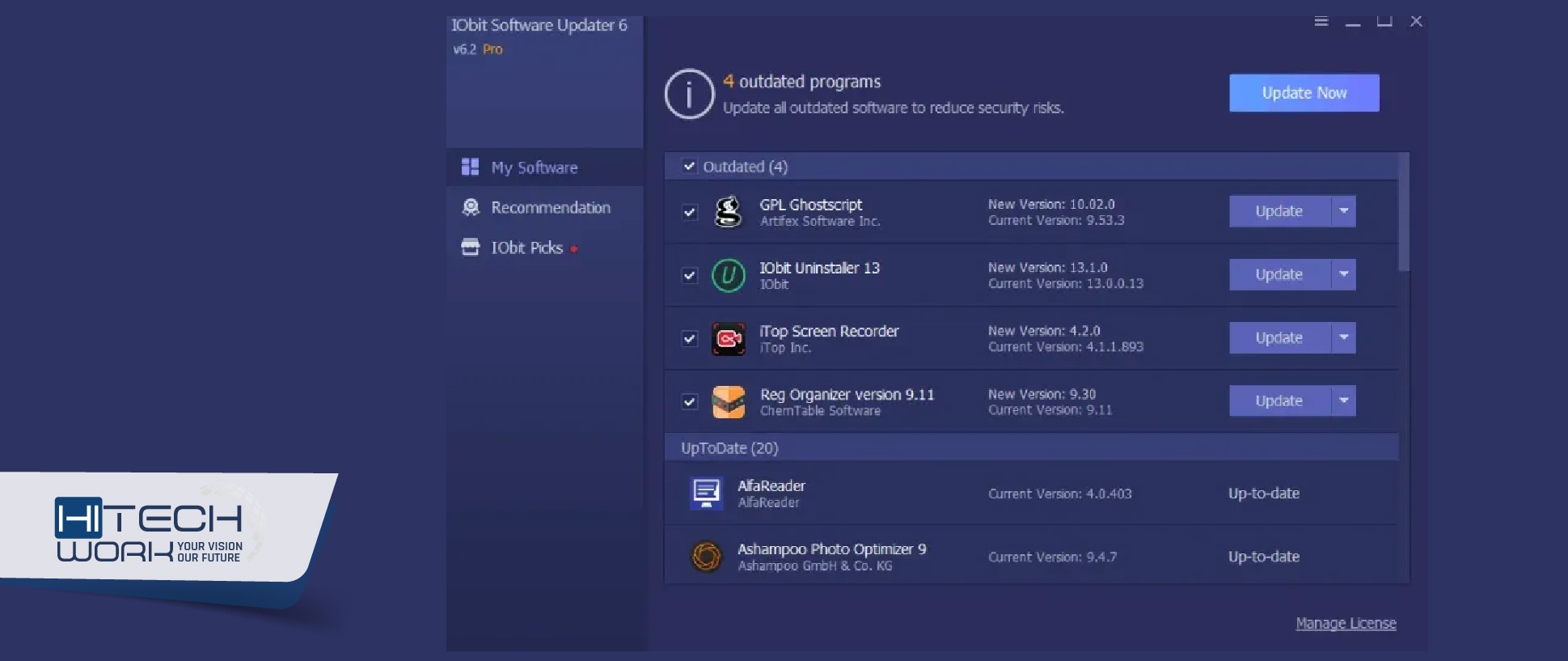Click the Pro edition label
The width and height of the screenshot is (1568, 661).
pos(492,49)
